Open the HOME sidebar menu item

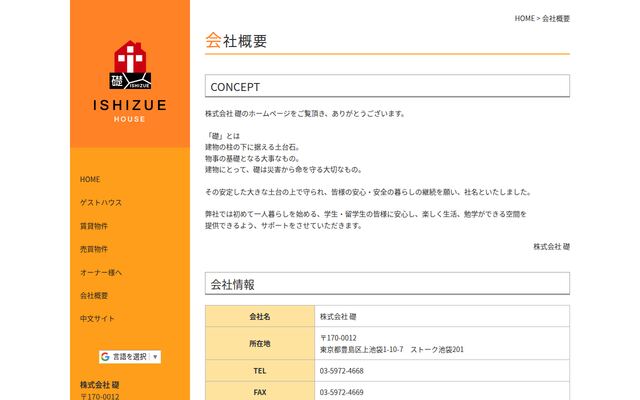point(90,180)
